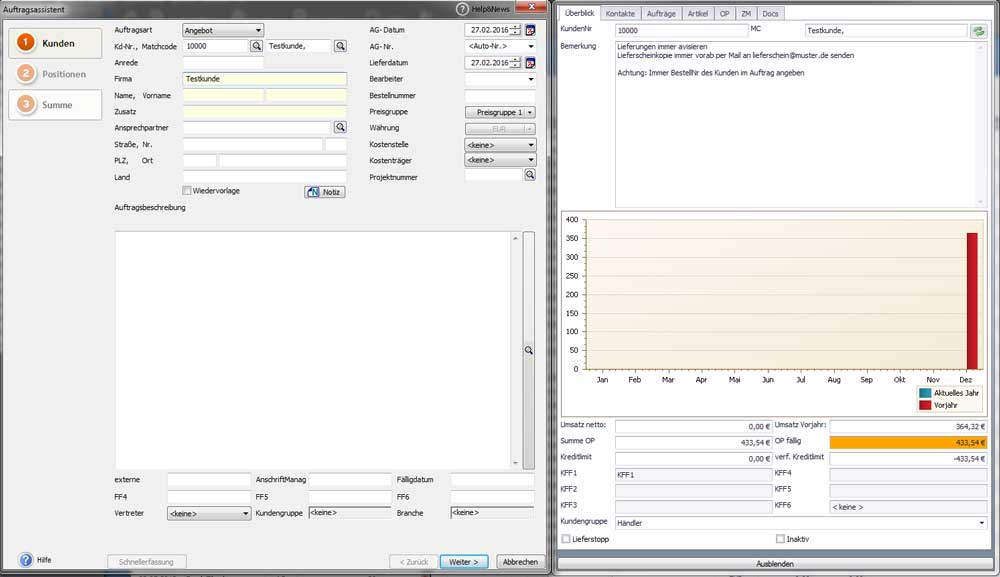Click Weiter button to proceed
Viewport: 1000px width, 577px height.
[464, 562]
